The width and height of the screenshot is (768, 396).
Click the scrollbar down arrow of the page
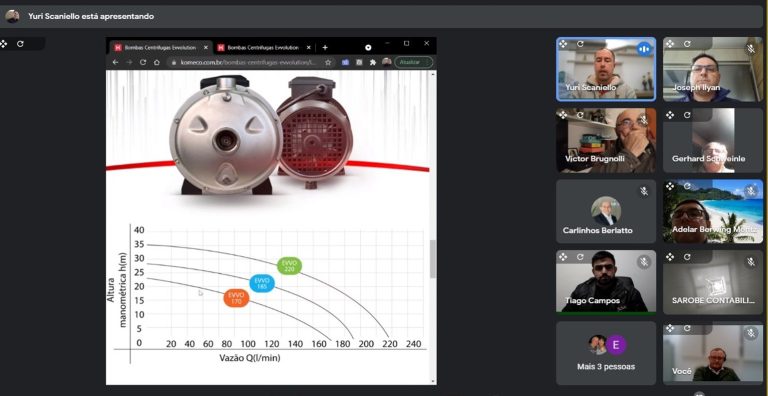click(x=432, y=381)
